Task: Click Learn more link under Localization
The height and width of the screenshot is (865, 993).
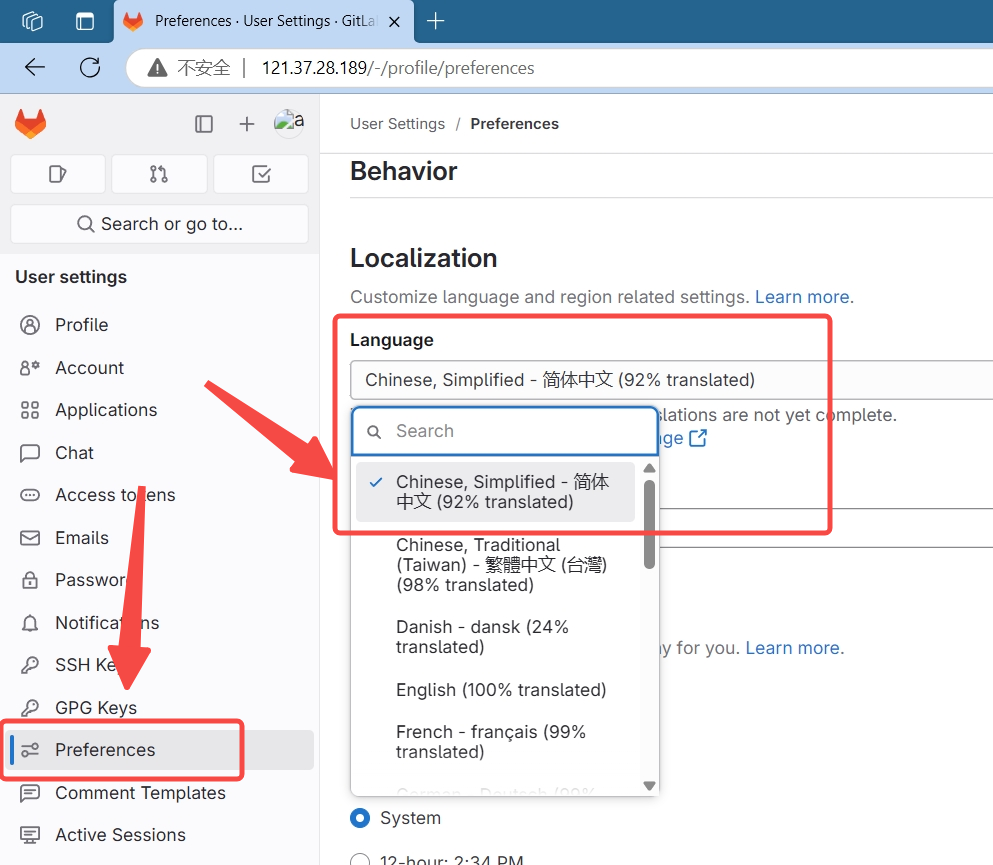Action: click(802, 297)
